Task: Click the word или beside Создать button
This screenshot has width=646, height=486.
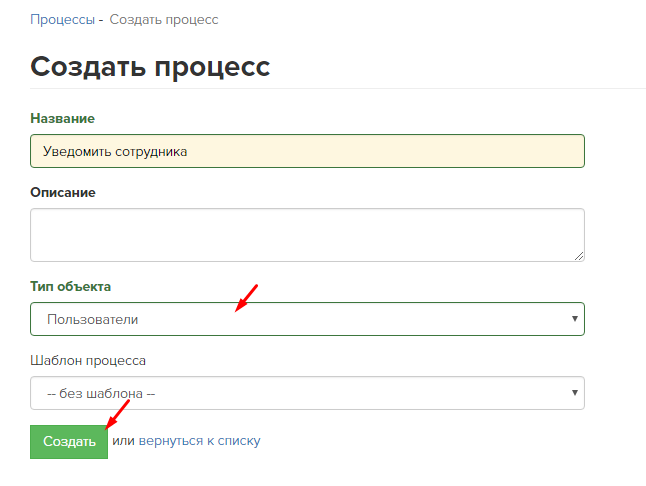Action: 123,441
